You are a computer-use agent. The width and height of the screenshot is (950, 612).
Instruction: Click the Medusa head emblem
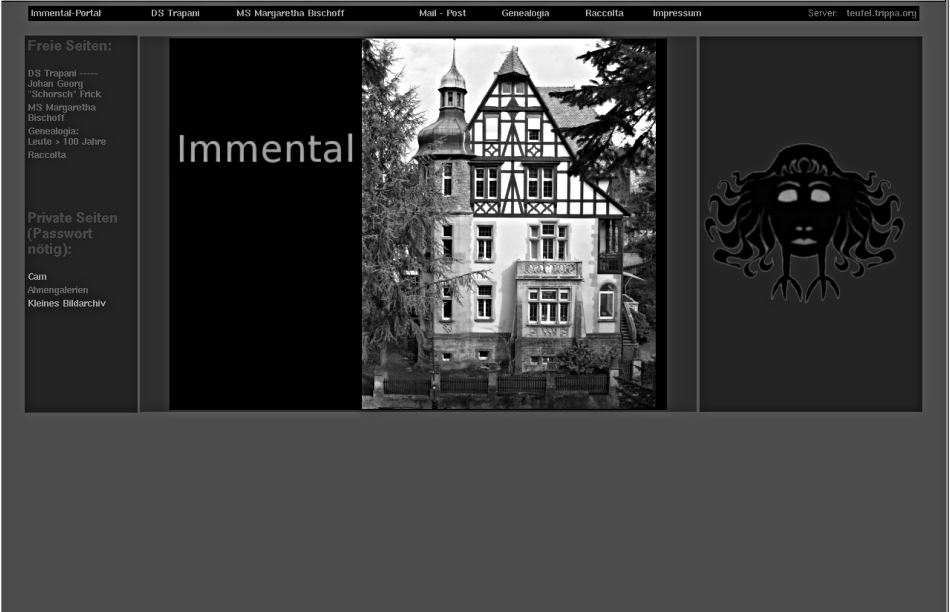805,222
